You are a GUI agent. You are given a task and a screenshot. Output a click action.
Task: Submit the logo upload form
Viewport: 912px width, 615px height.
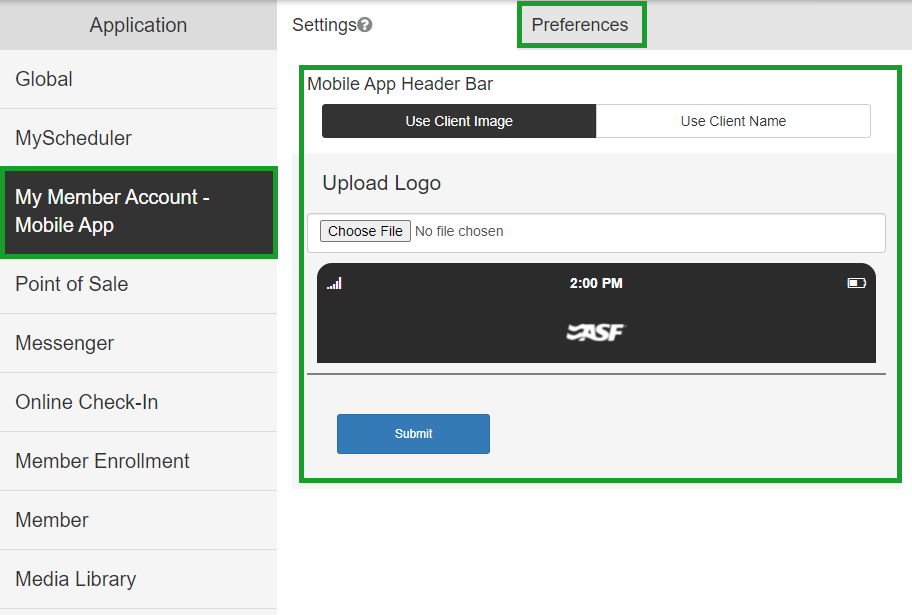414,434
